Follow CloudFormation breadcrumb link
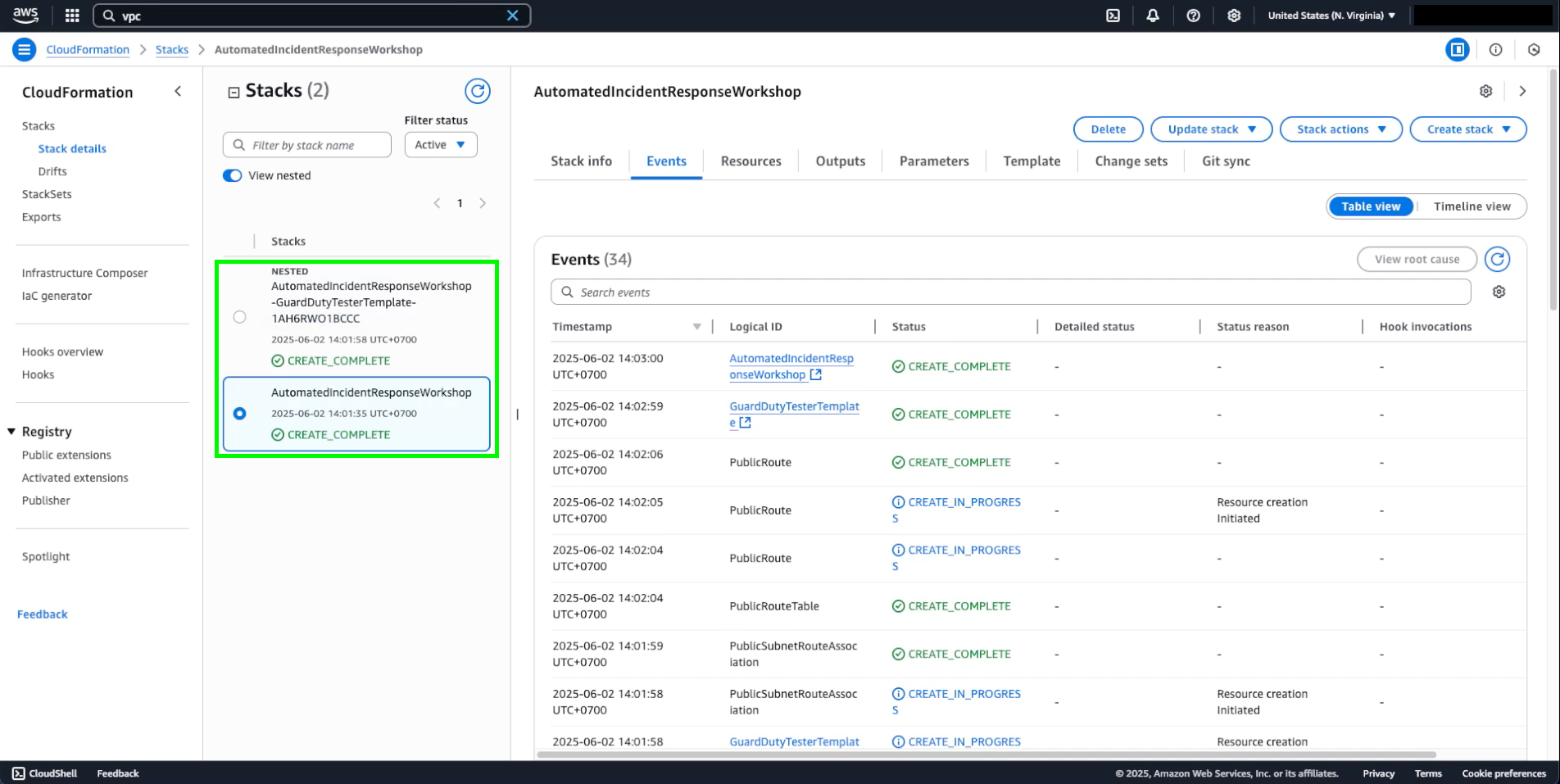Screen dimensions: 1560x784 point(88,50)
